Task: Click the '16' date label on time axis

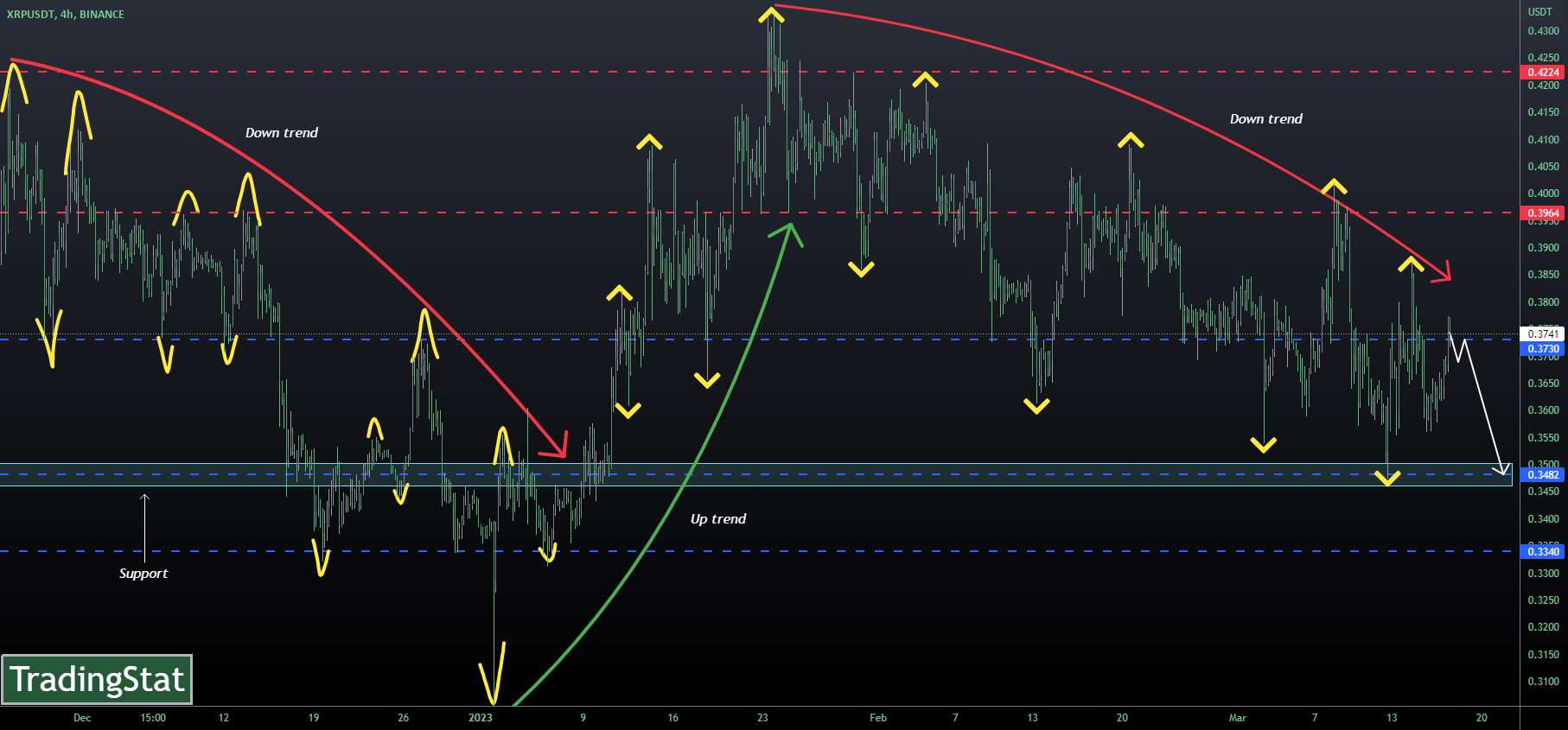Action: pyautogui.click(x=673, y=718)
